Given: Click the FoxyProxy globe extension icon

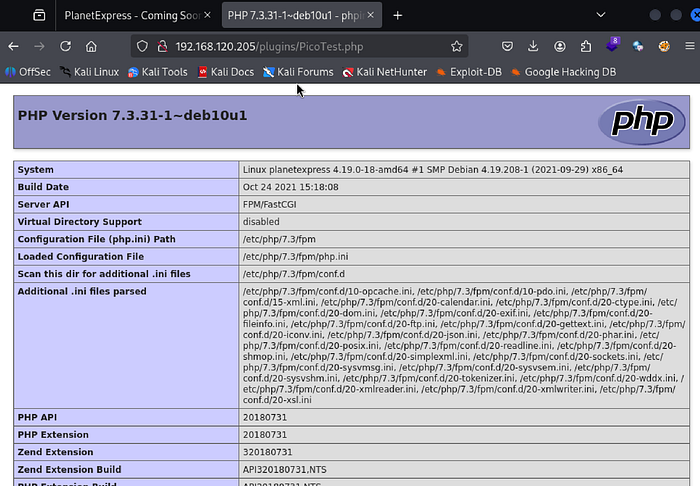Looking at the screenshot, I should 638,46.
